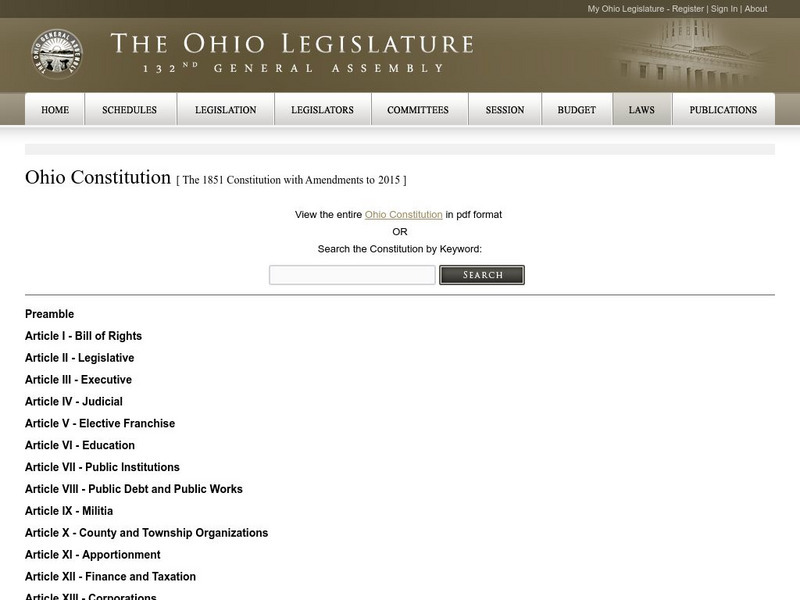Open the Publications tab
Image resolution: width=800 pixels, height=600 pixels.
pos(723,110)
